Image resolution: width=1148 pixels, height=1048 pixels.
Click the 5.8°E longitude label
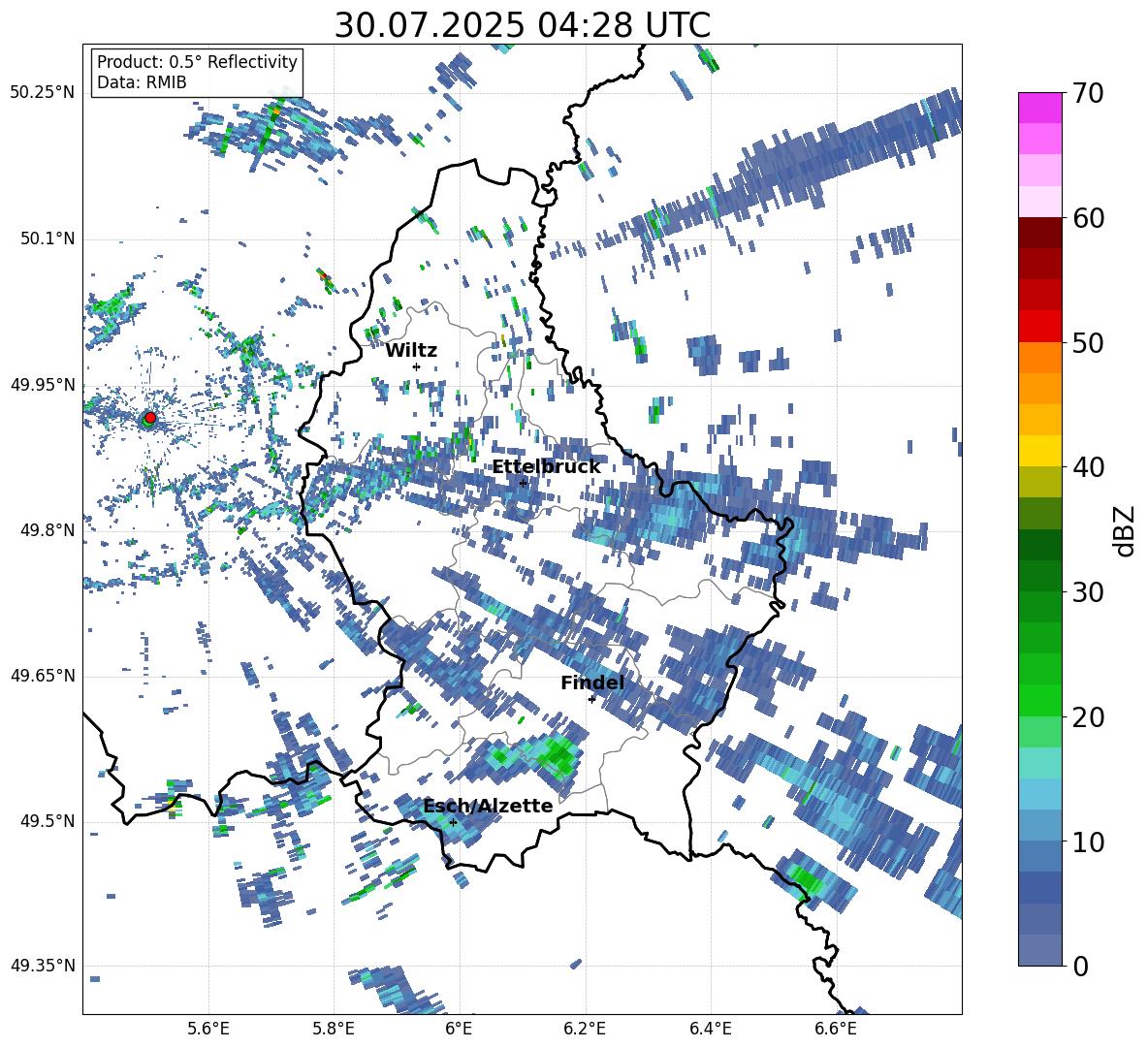(334, 1029)
